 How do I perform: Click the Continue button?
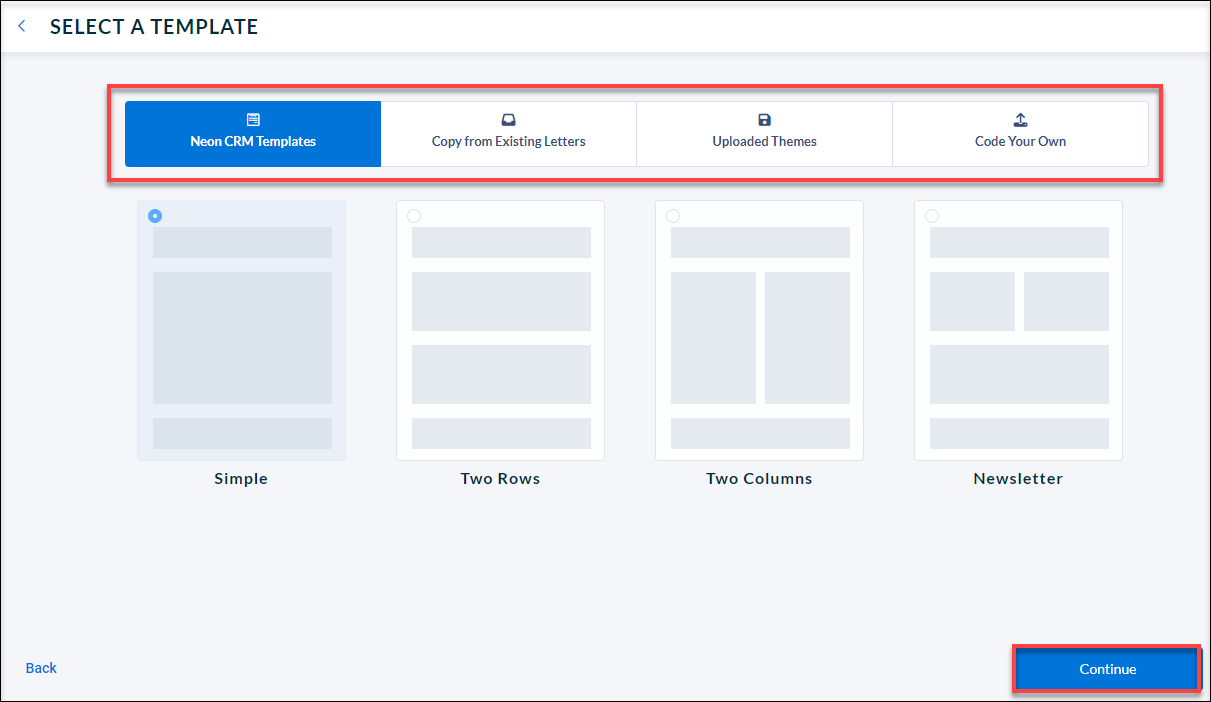click(x=1108, y=669)
